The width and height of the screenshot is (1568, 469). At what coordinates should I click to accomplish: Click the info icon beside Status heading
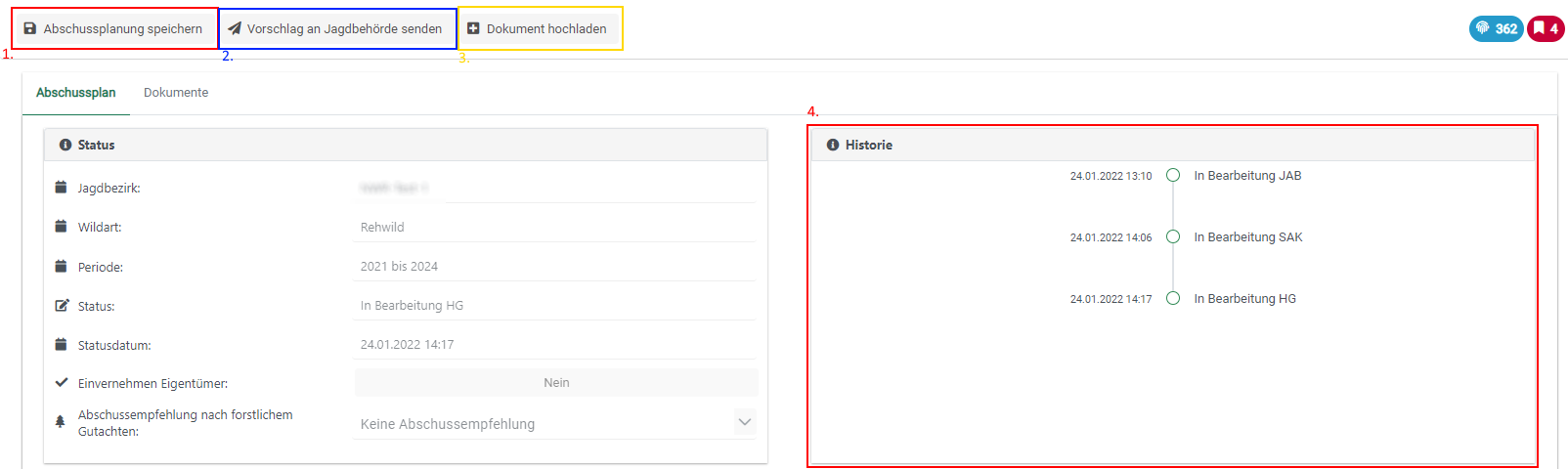[65, 145]
